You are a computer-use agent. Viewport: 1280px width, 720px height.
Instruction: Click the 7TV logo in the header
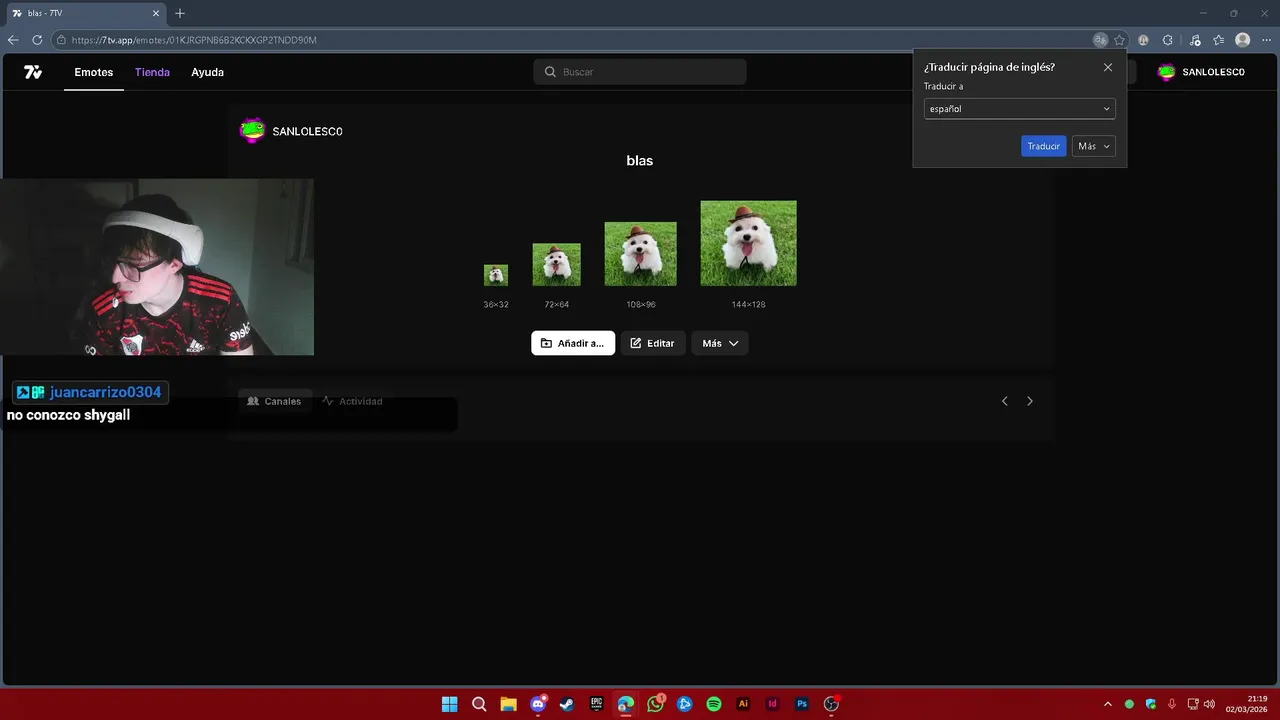tap(33, 72)
